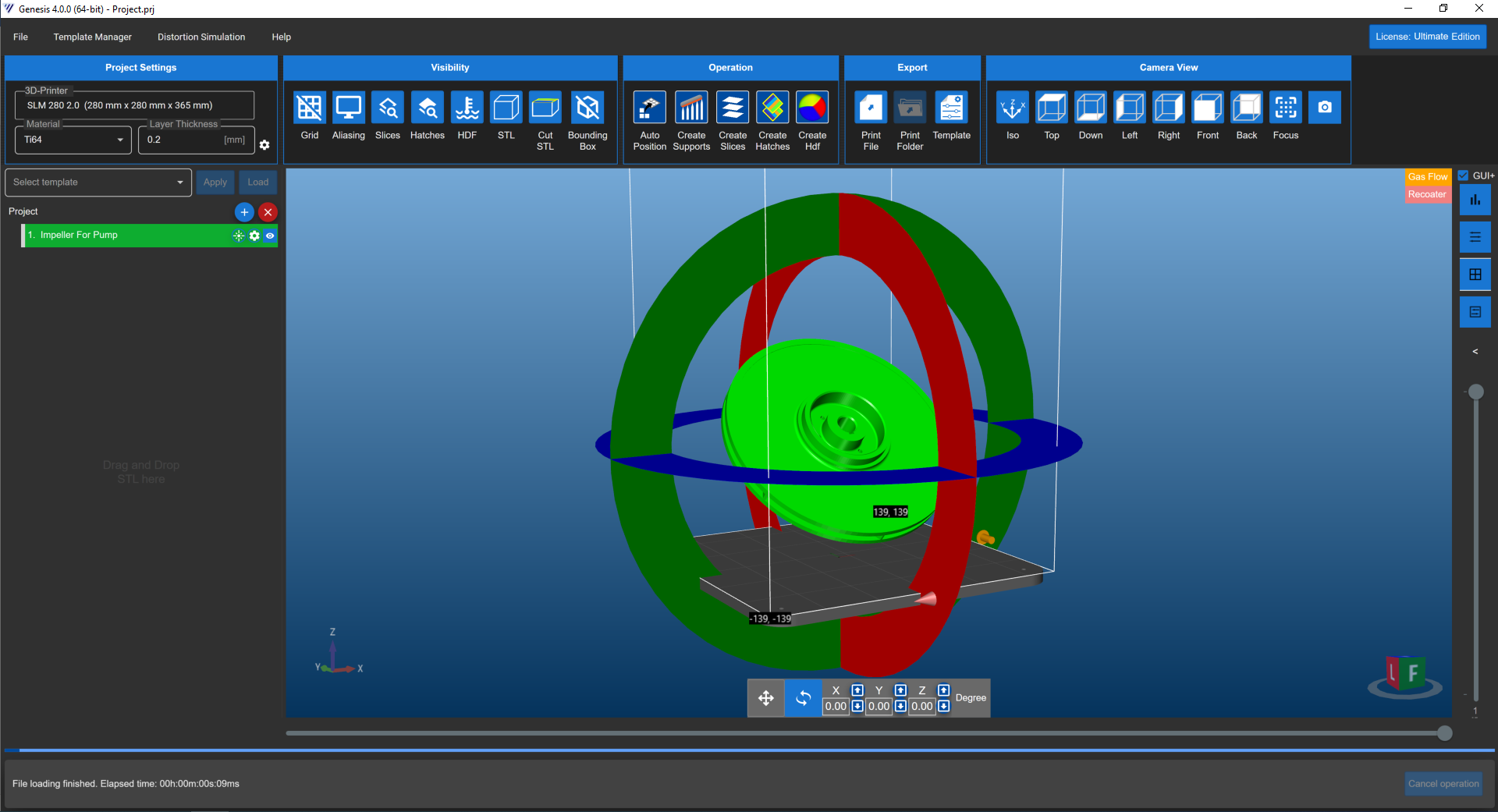The width and height of the screenshot is (1498, 812).
Task: Click the Create Hatches icon
Action: coord(772,108)
